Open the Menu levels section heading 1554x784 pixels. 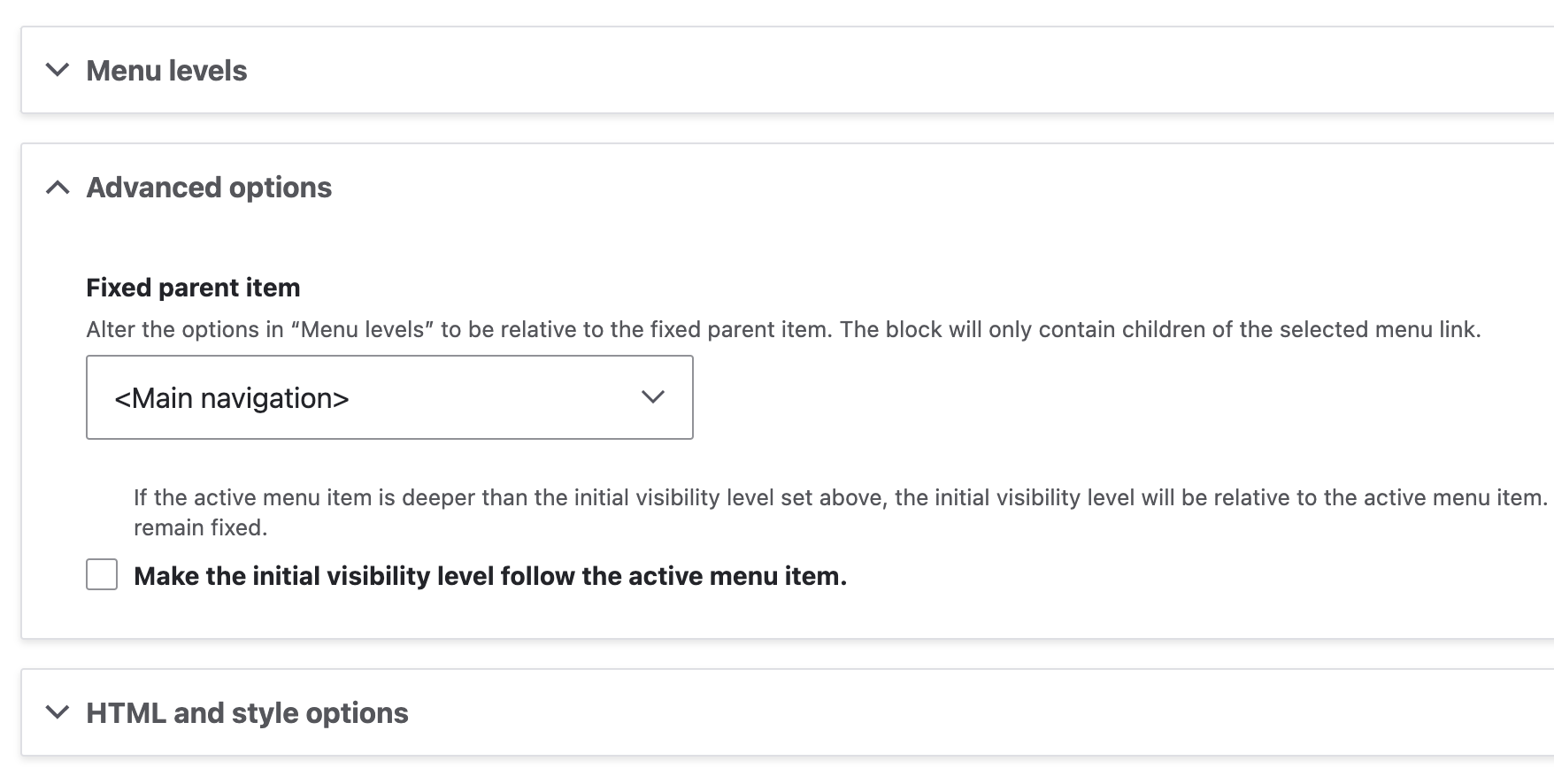point(166,71)
